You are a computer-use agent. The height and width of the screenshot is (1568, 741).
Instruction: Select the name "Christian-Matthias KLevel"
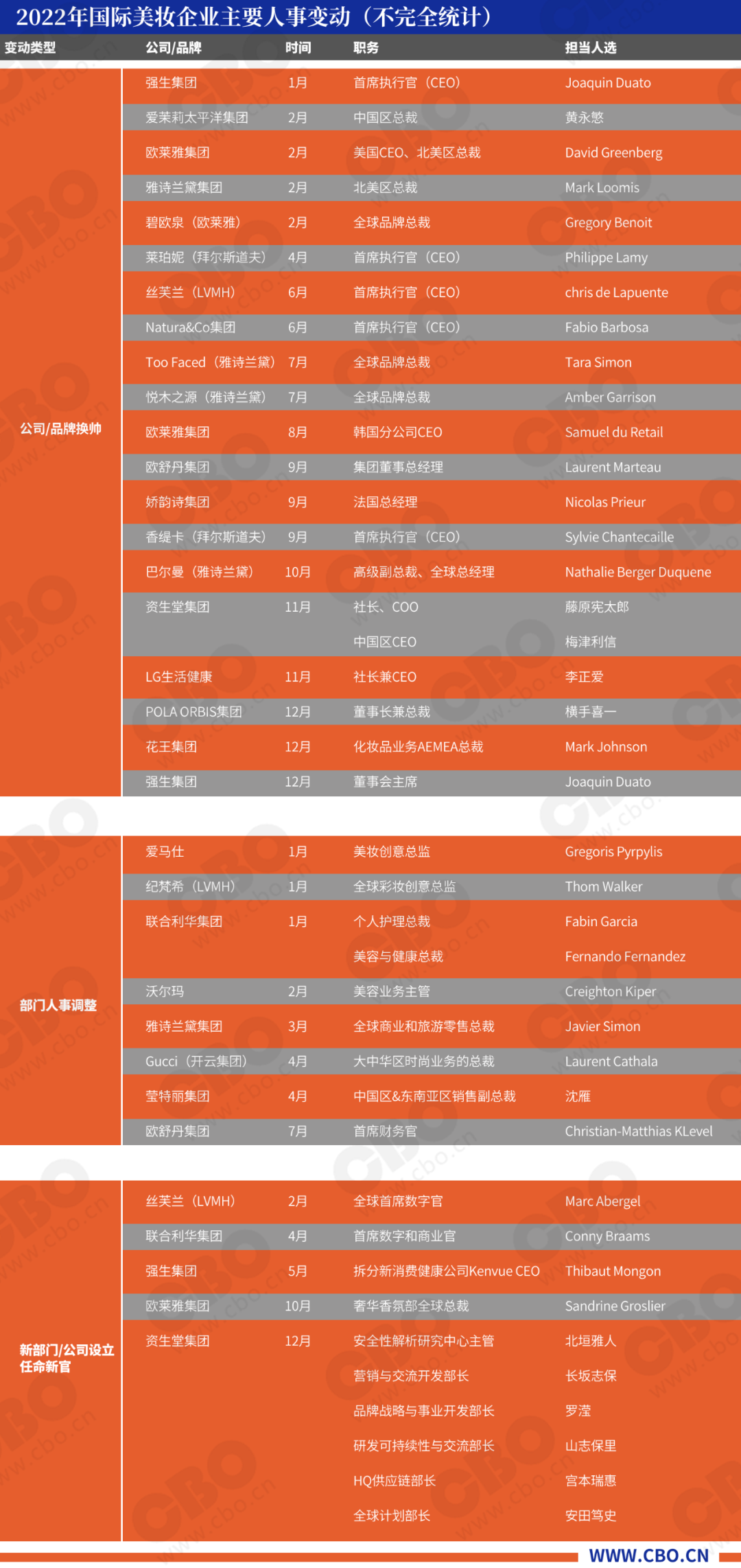click(639, 1131)
